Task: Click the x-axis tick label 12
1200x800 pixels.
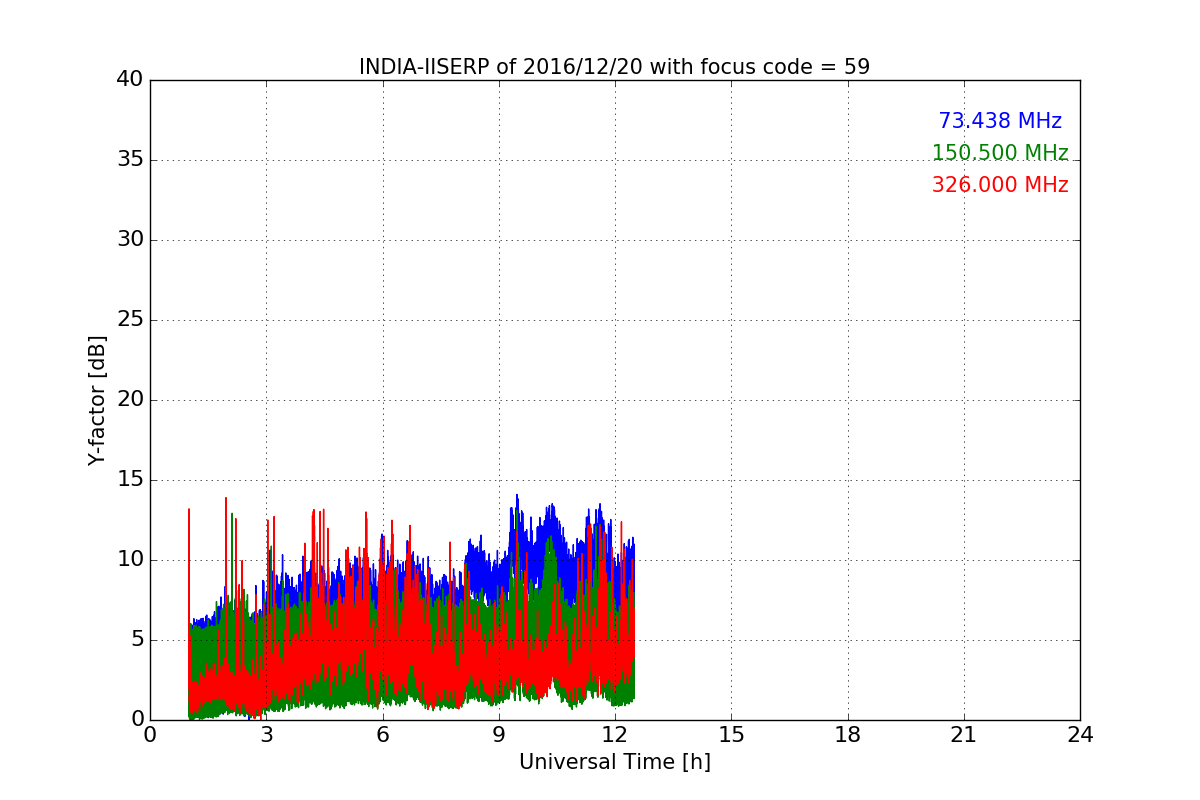Action: click(x=615, y=735)
